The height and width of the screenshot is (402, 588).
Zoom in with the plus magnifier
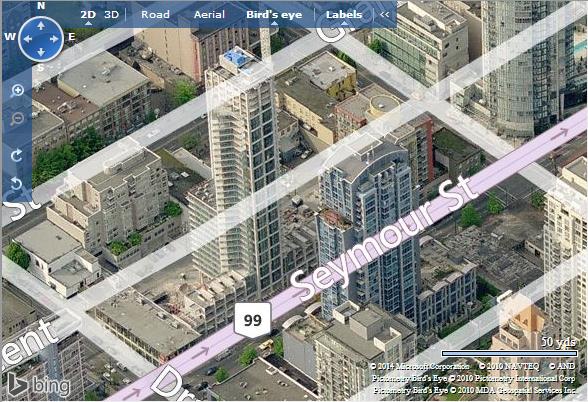tap(18, 90)
